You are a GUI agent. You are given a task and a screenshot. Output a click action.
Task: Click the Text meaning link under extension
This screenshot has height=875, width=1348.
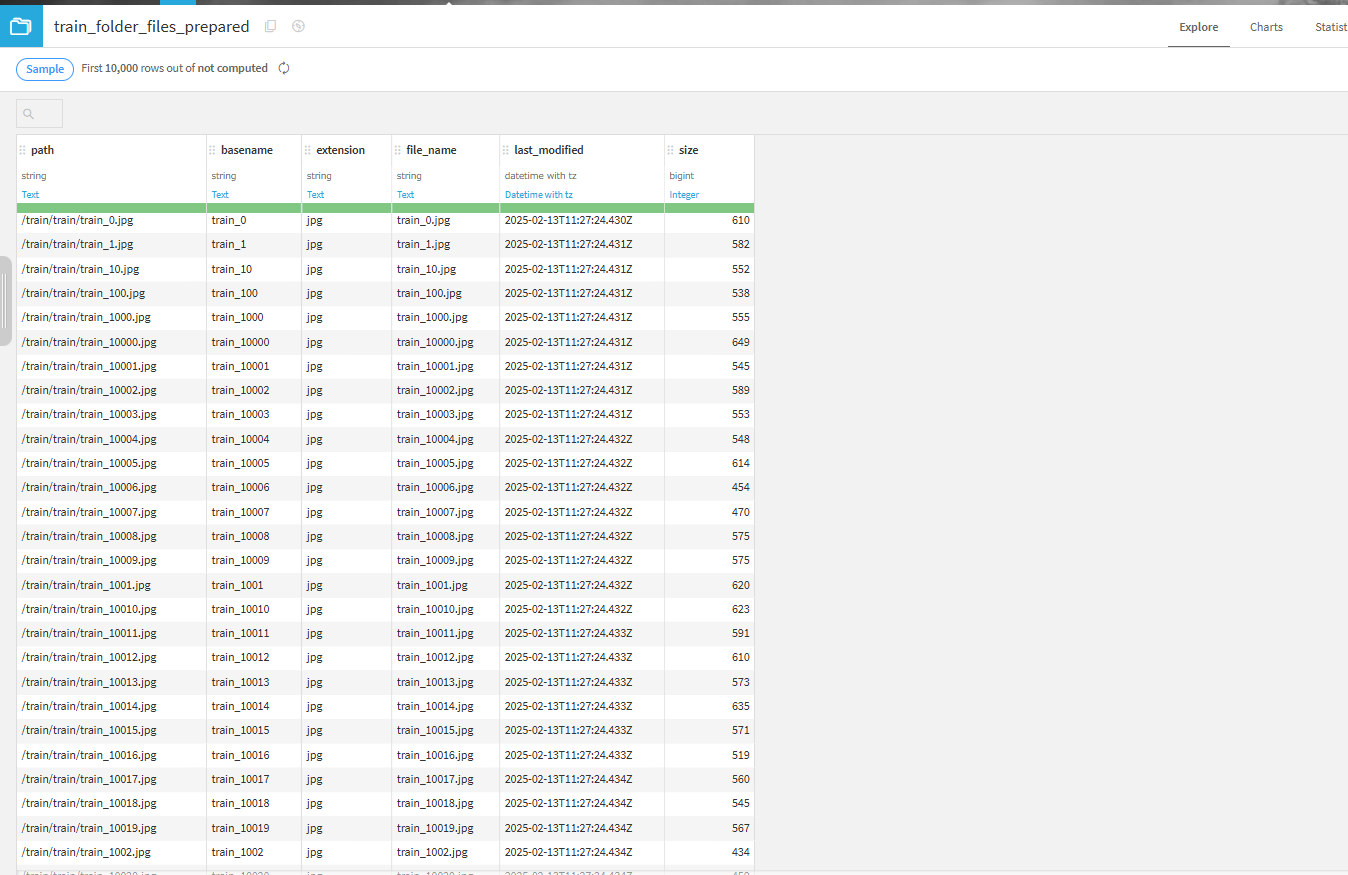coord(315,195)
